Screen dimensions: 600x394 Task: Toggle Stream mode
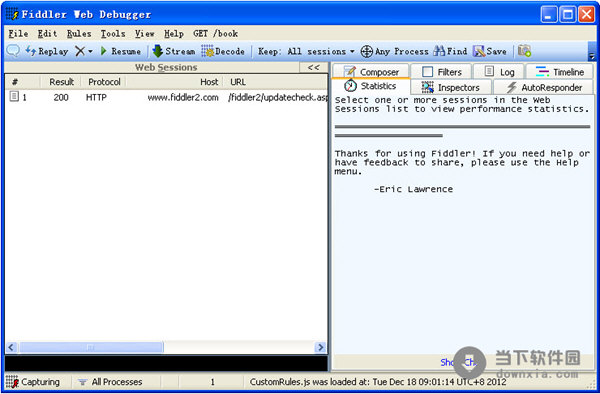point(174,51)
